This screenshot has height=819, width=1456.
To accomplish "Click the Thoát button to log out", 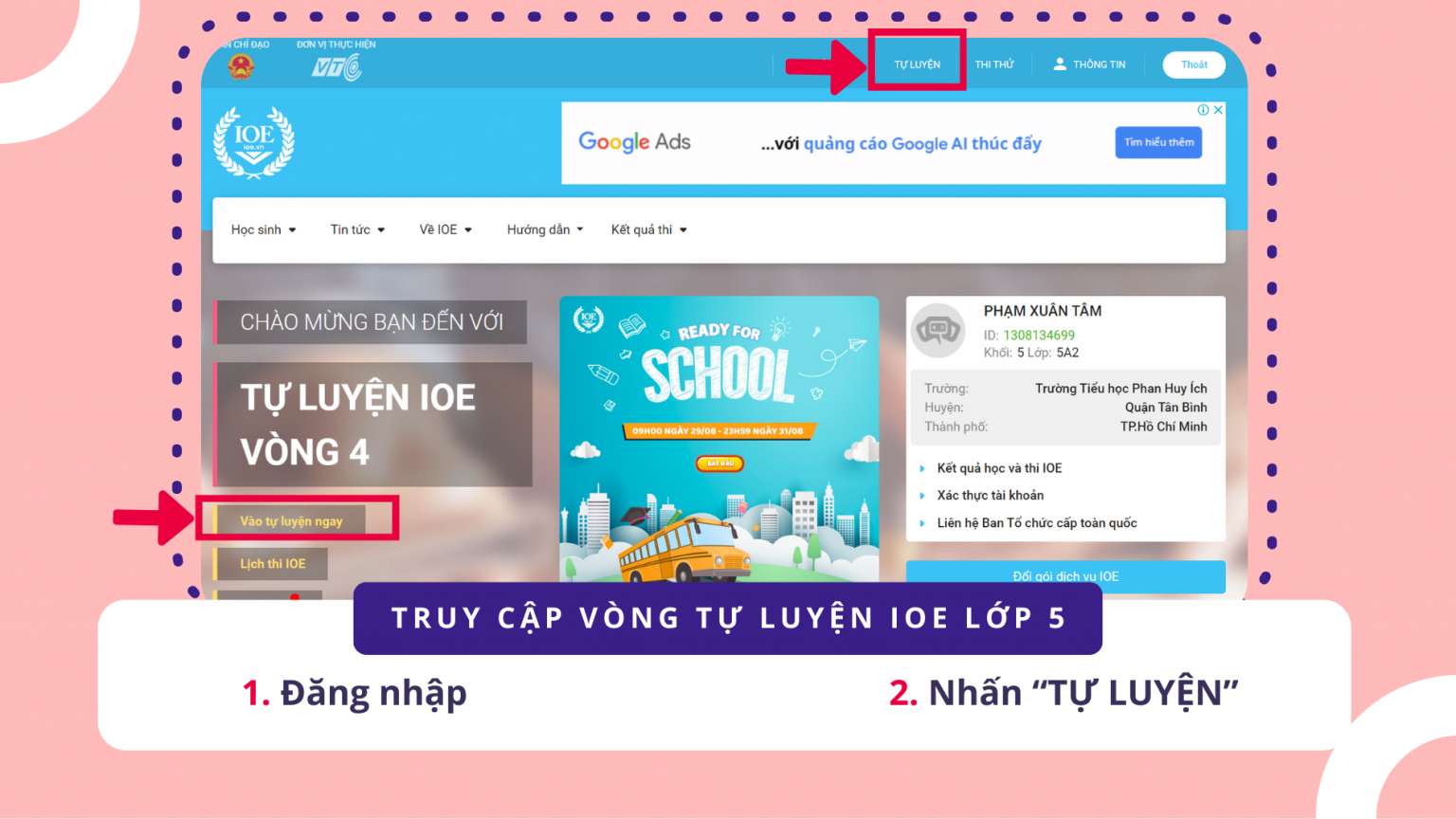I will tap(1193, 64).
